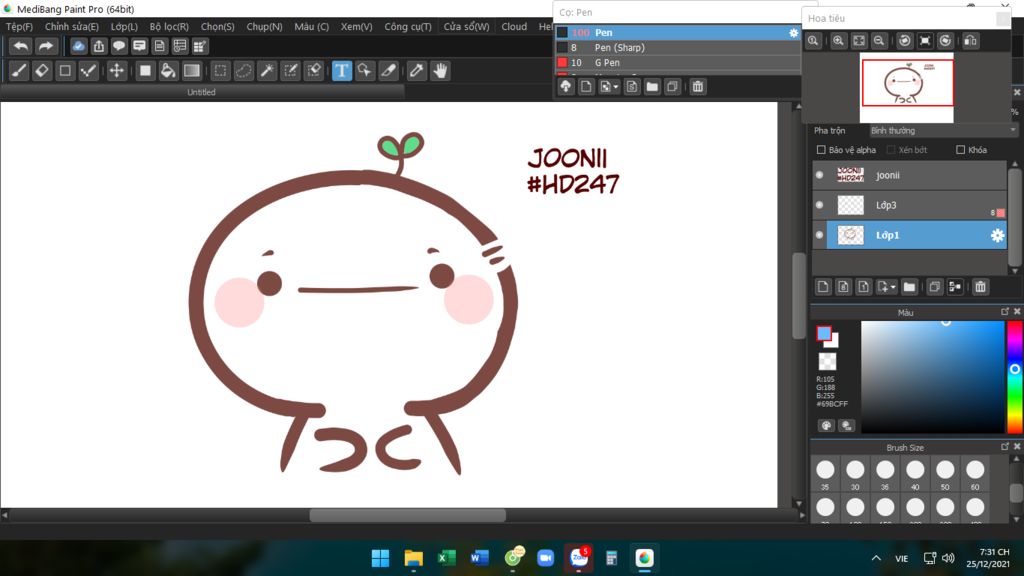
Task: Click the Redo arrow
Action: pos(45,46)
